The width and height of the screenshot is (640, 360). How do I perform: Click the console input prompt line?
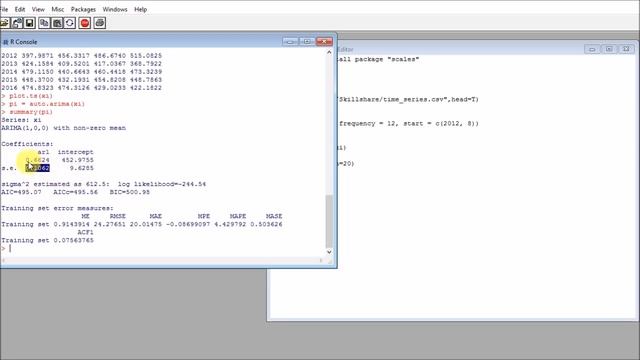(163, 248)
